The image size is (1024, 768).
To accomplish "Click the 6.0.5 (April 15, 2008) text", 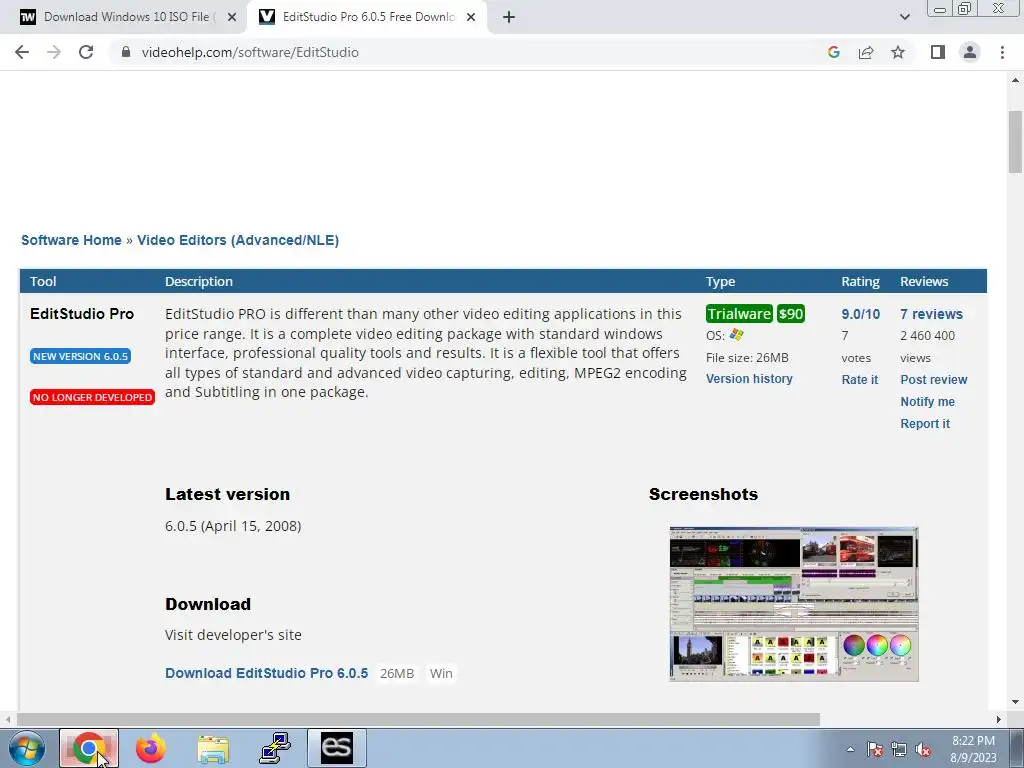I will [x=233, y=526].
